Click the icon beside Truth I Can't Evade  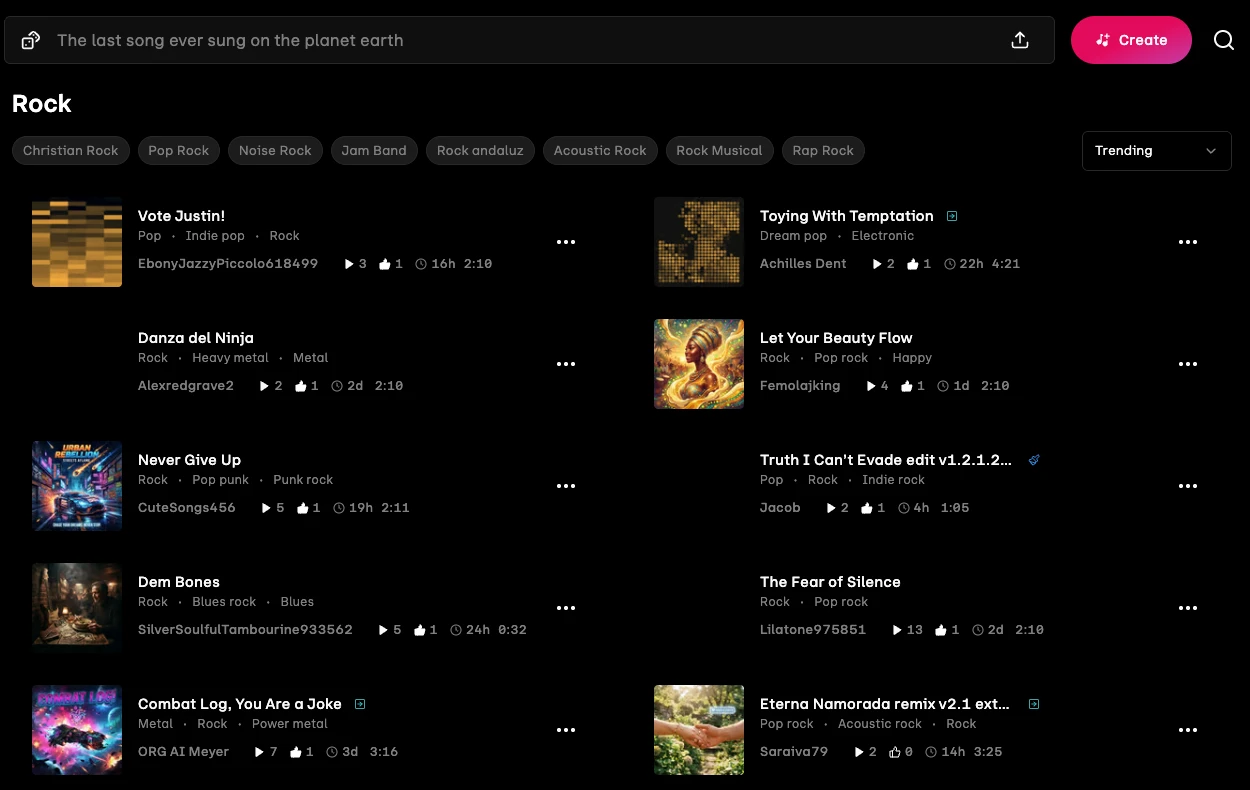click(1034, 460)
